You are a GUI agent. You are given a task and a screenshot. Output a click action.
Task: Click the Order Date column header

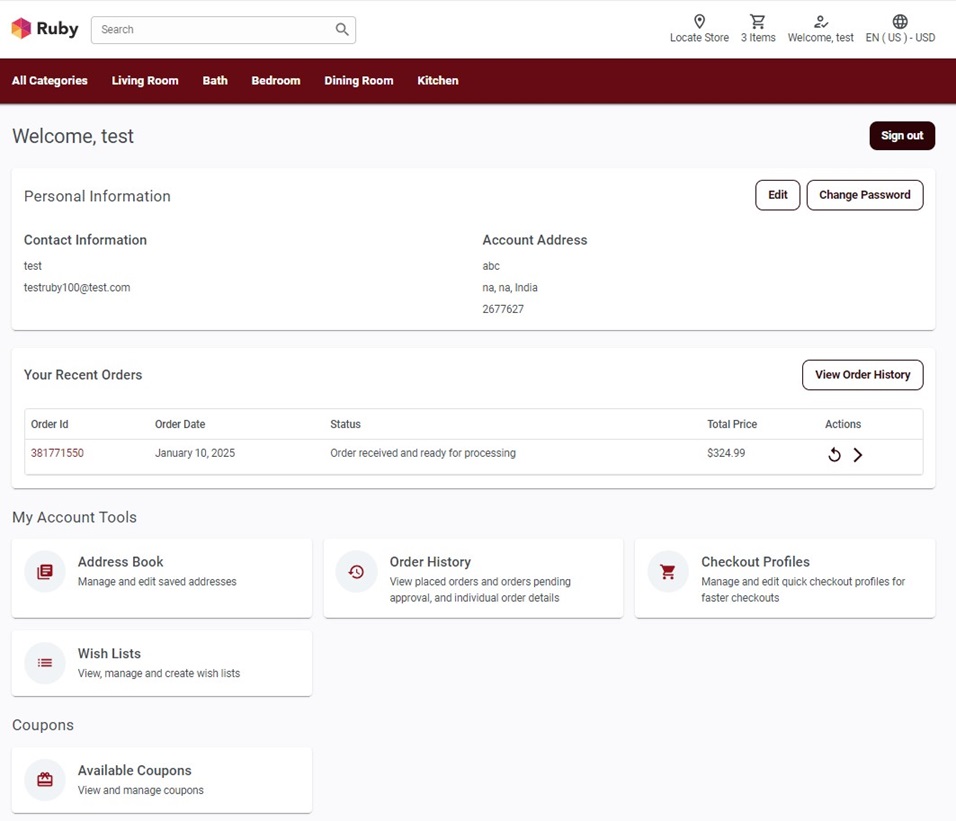pyautogui.click(x=180, y=424)
